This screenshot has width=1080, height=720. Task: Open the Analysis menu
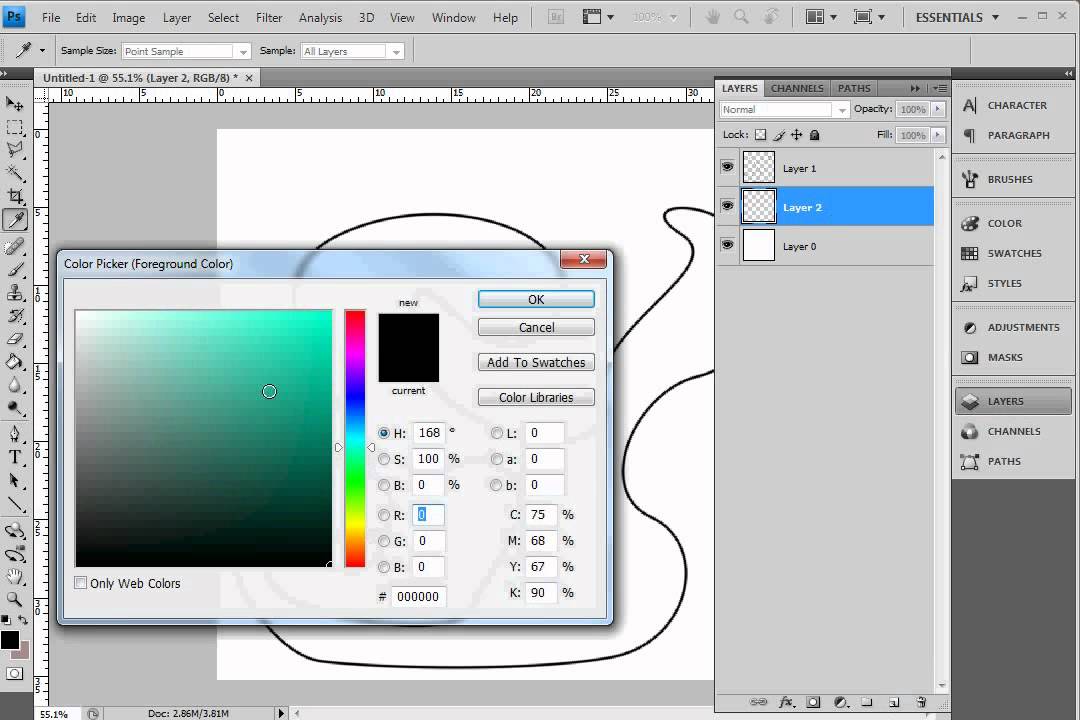coord(320,18)
